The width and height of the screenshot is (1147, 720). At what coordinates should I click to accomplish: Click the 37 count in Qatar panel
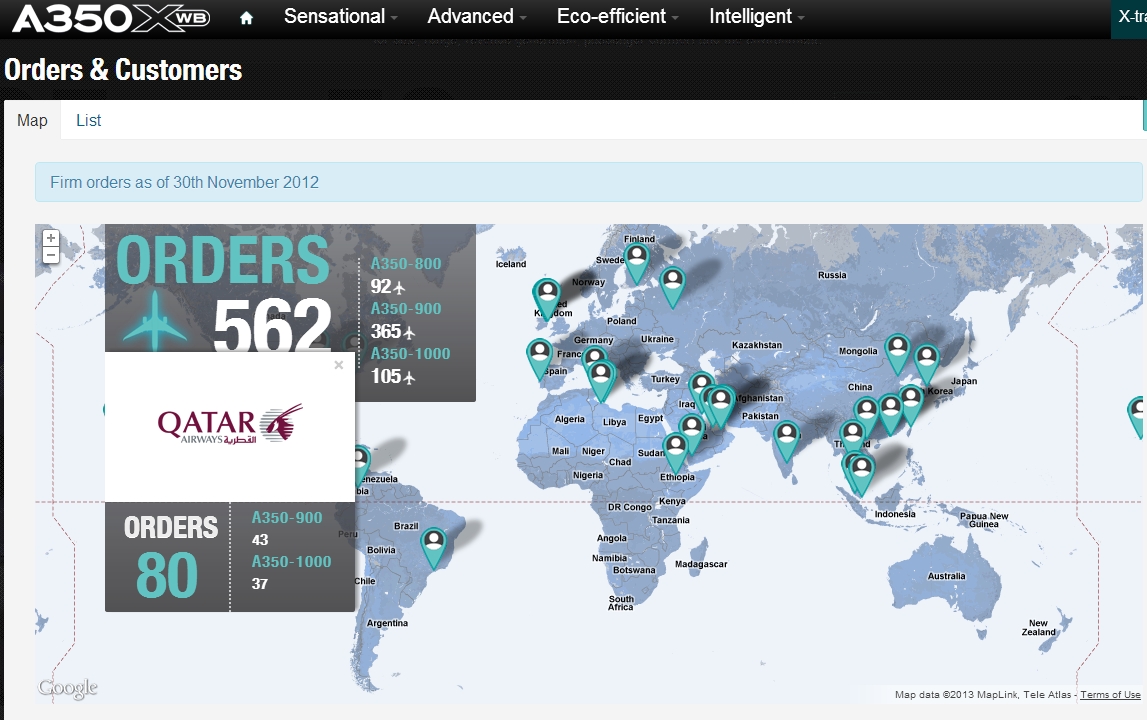tap(260, 584)
